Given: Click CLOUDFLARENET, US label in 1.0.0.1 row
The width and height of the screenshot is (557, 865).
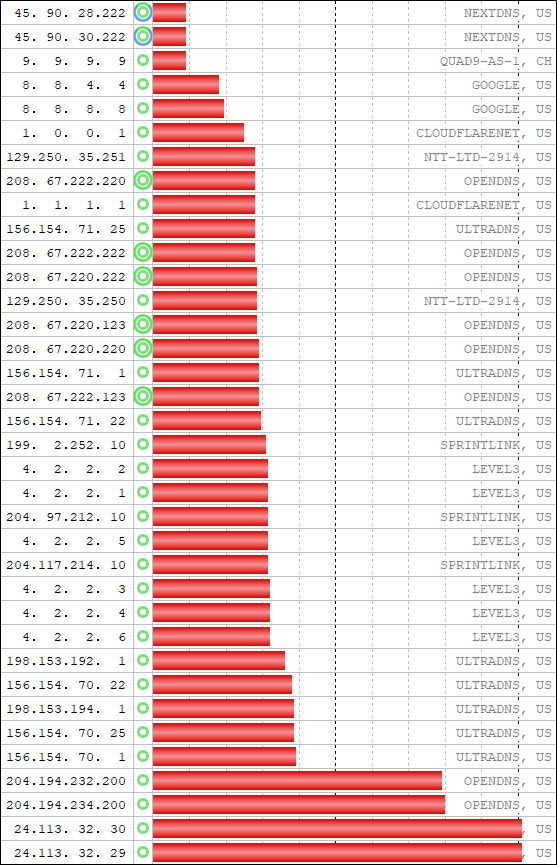Looking at the screenshot, I should (484, 133).
